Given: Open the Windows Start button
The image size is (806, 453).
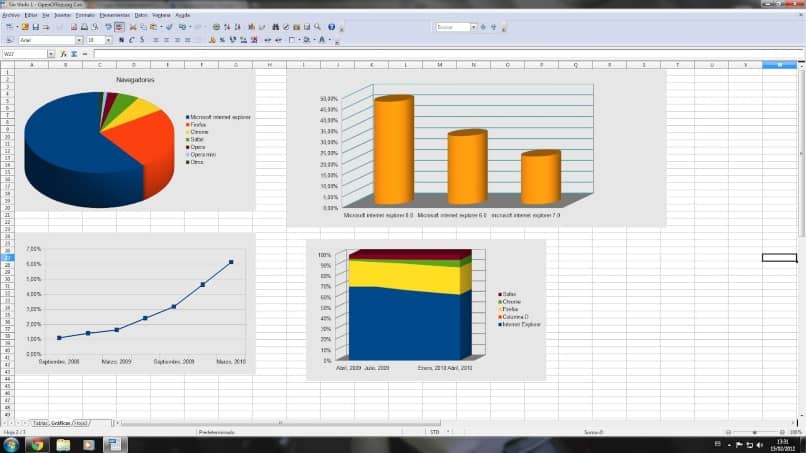Looking at the screenshot, I should tap(11, 445).
